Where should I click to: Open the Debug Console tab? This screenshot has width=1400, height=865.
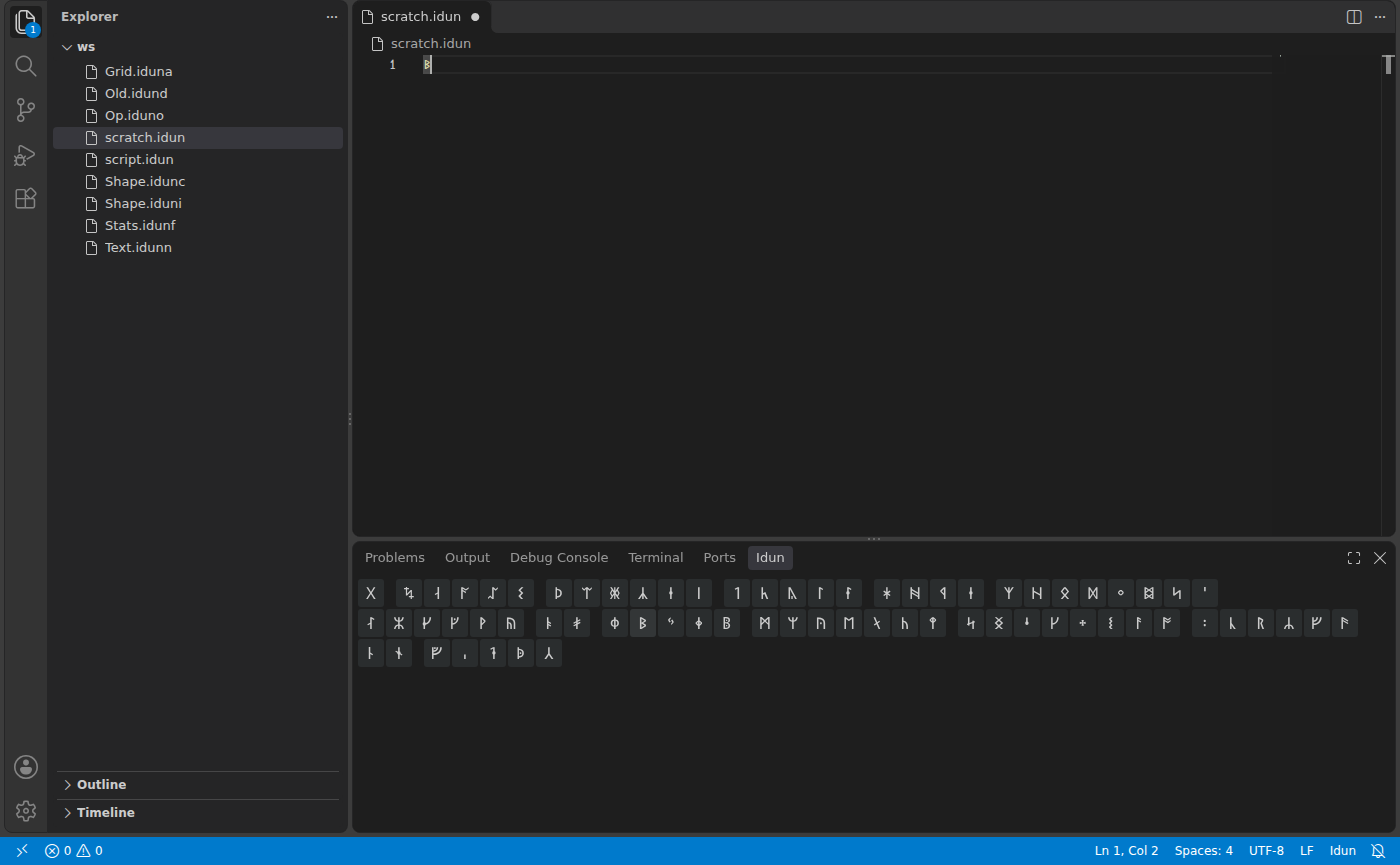[x=559, y=558]
